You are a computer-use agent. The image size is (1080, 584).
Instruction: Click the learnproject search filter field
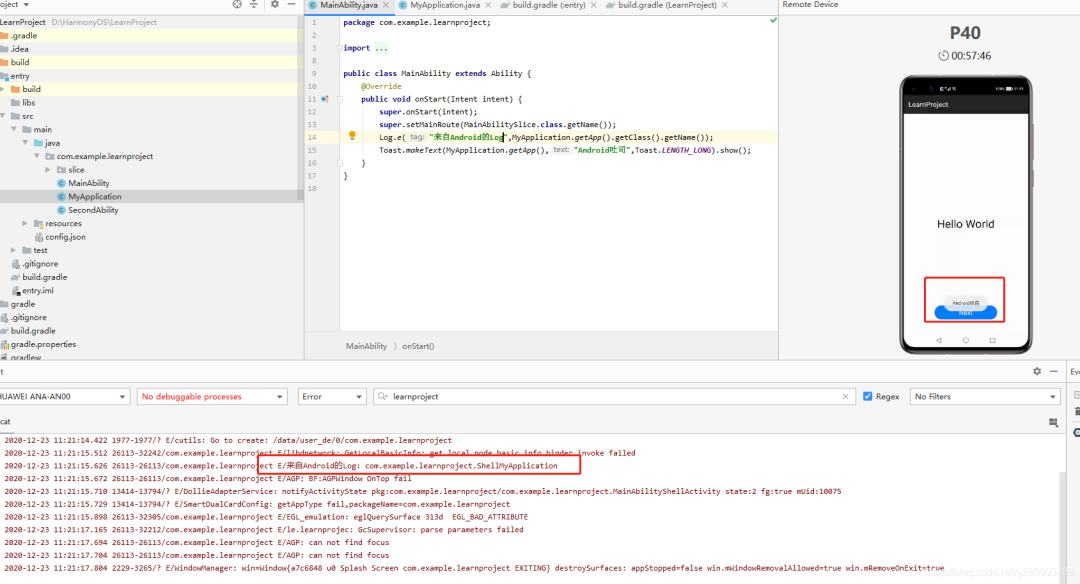pos(613,397)
